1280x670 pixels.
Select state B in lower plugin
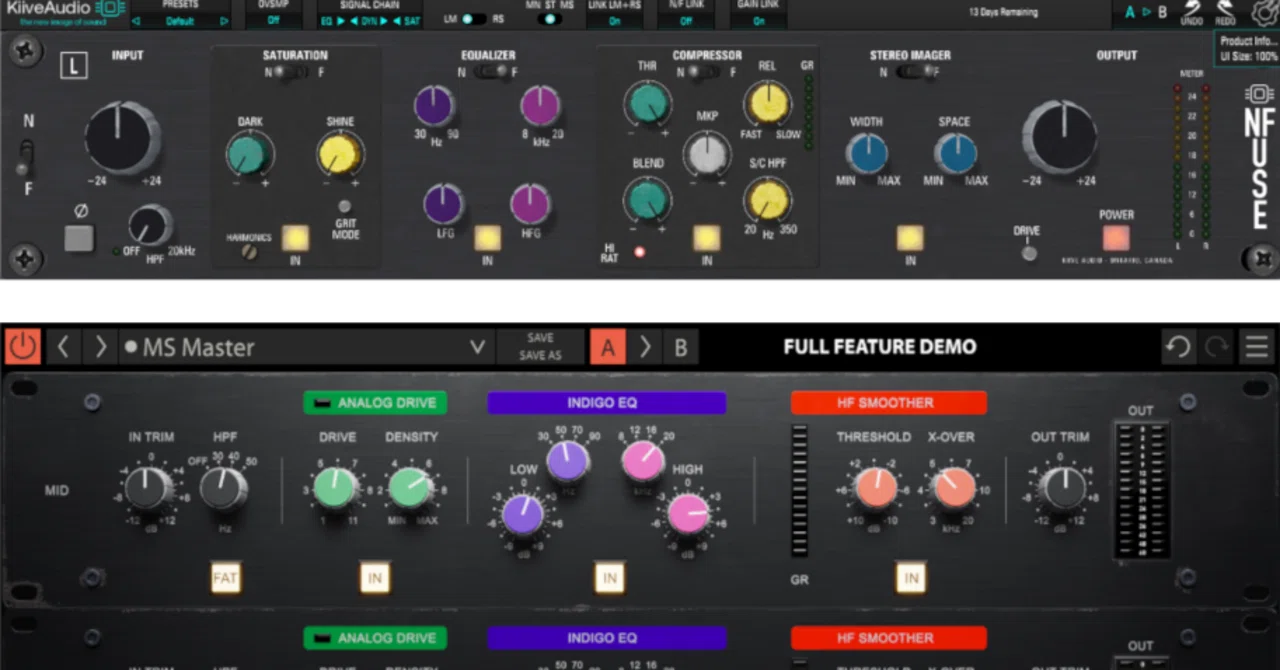tap(681, 347)
